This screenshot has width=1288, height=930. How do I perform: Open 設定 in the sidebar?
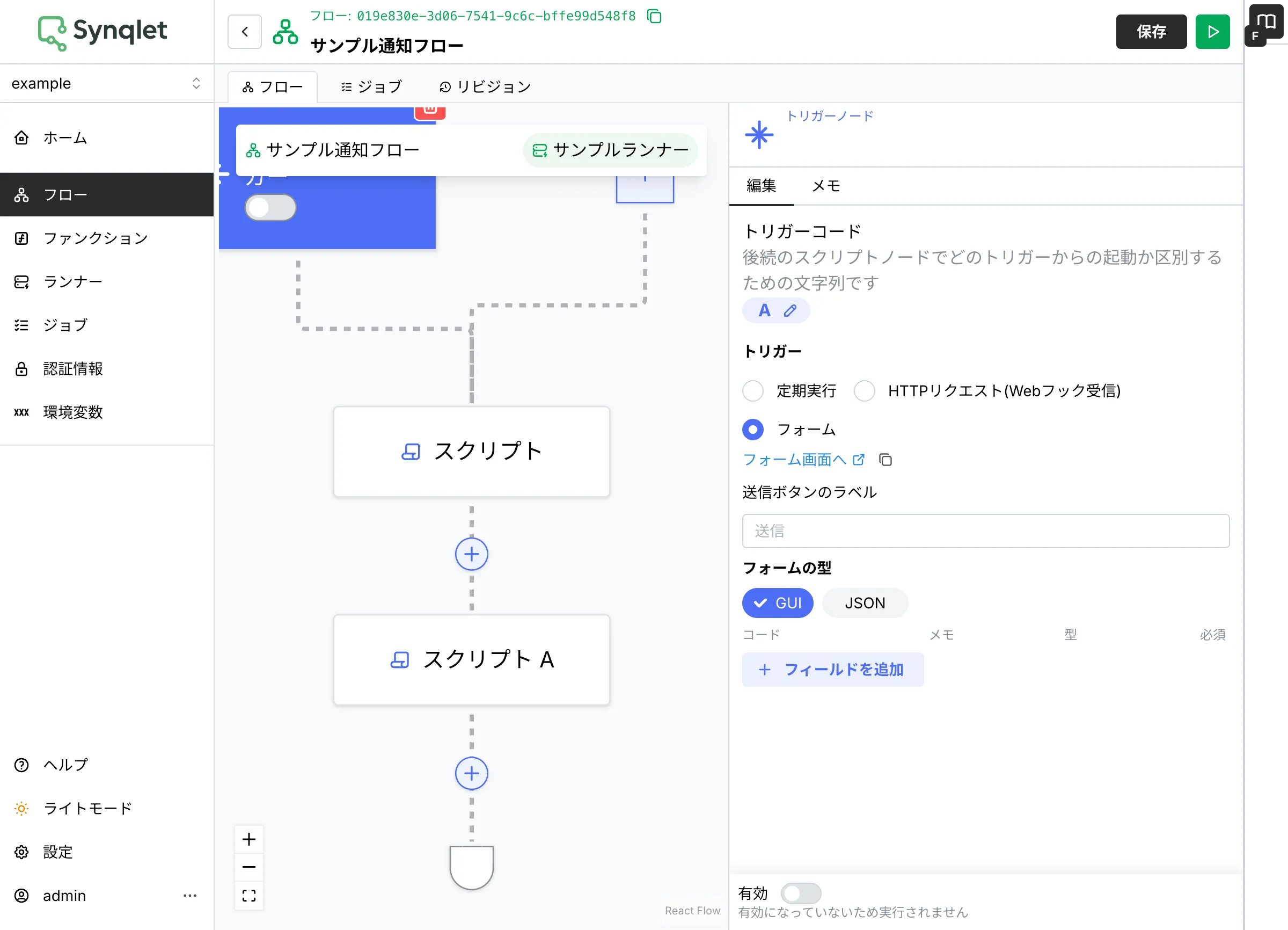point(107,852)
